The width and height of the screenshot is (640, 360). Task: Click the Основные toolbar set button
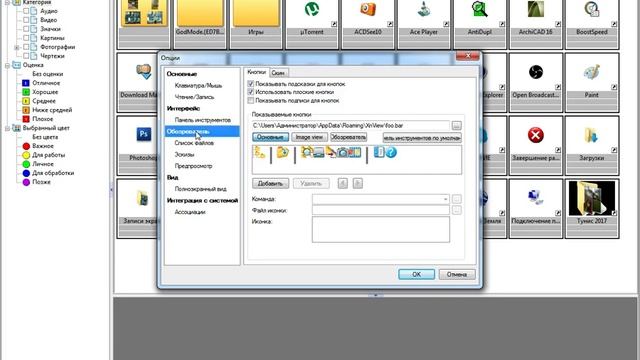(x=270, y=137)
